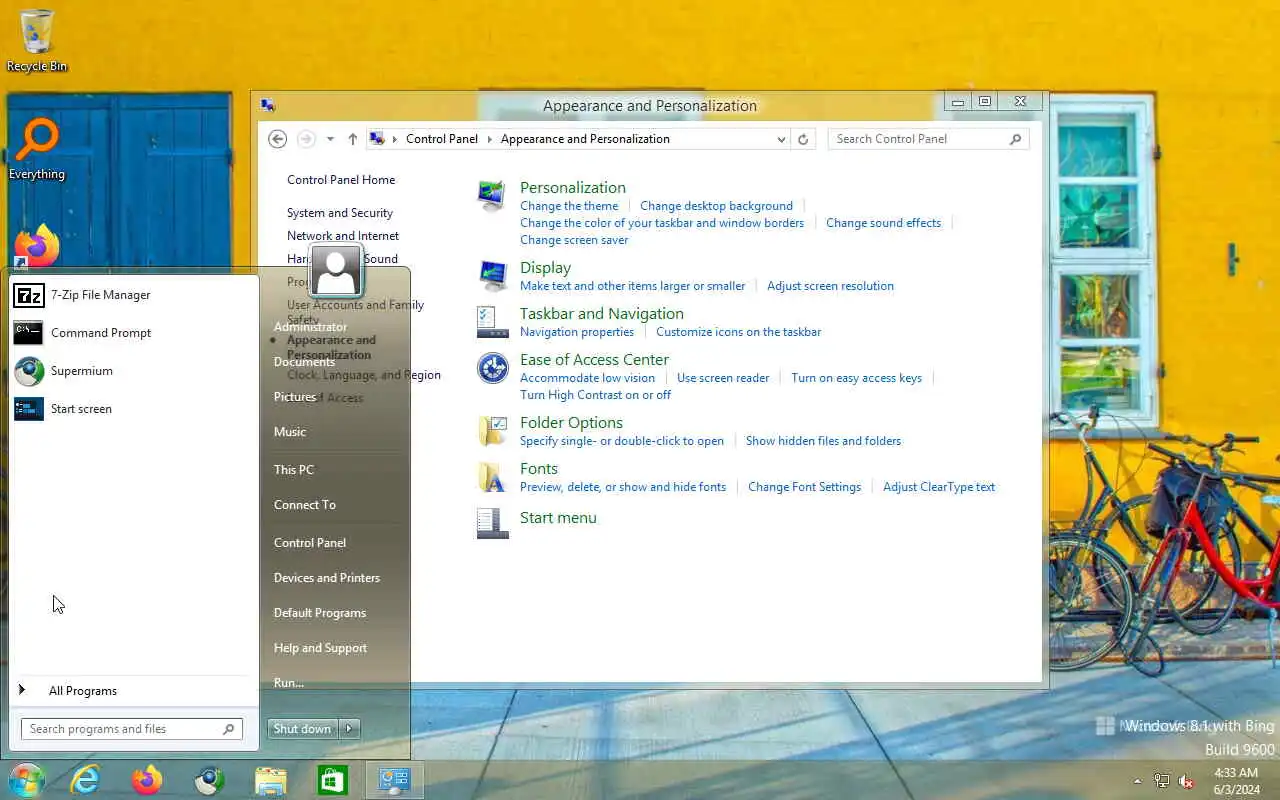Click the Personalization category icon
Image resolution: width=1280 pixels, height=800 pixels.
pyautogui.click(x=491, y=195)
